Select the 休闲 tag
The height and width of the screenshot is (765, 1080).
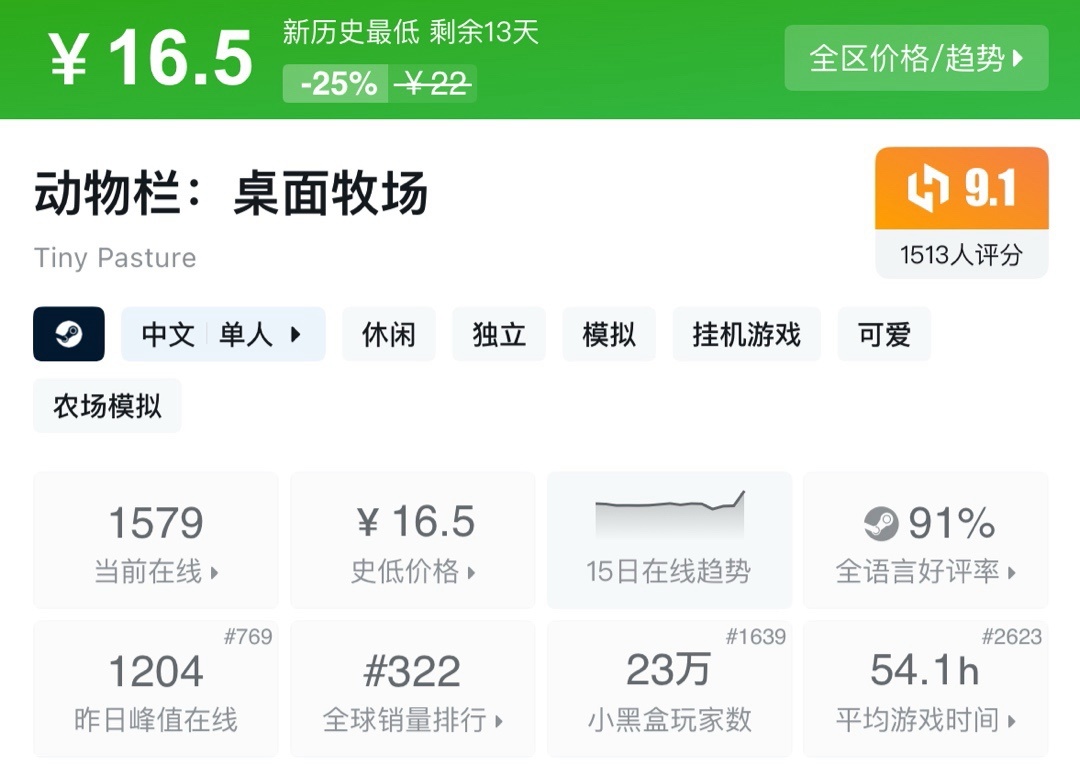click(x=389, y=334)
